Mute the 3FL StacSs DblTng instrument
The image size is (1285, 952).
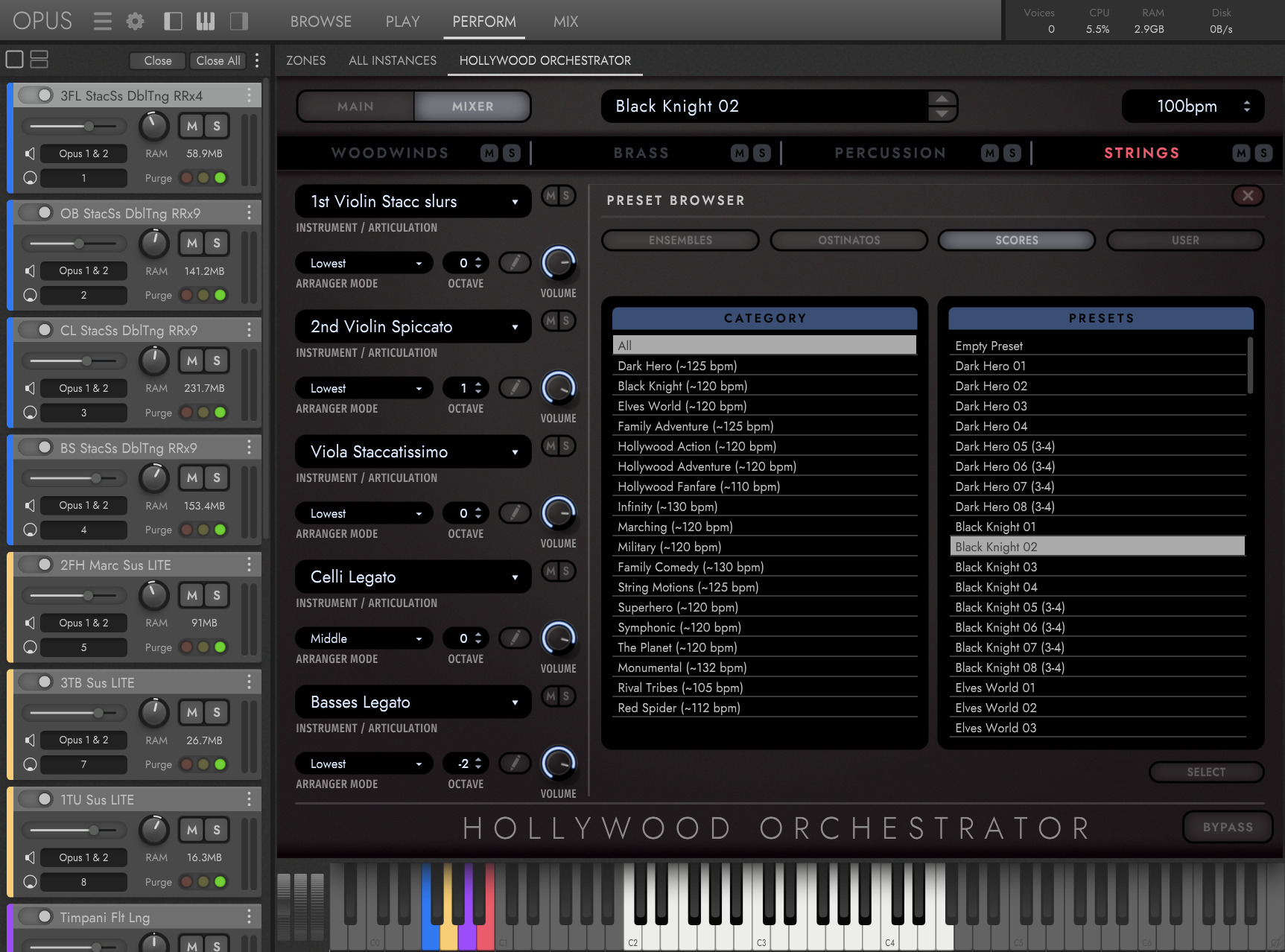(x=192, y=126)
